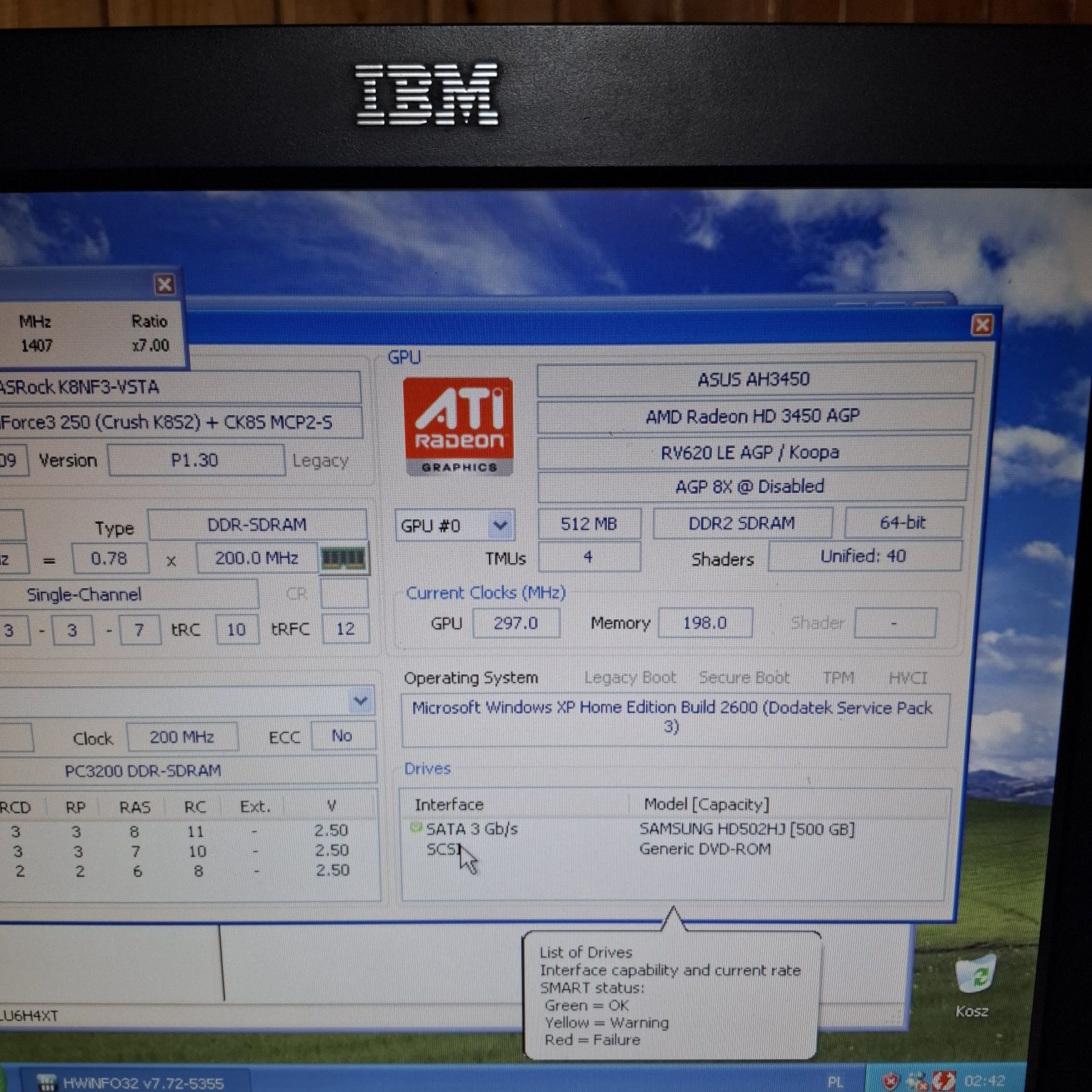Click the ATI Radeon Graphics logo
The width and height of the screenshot is (1092, 1092).
click(x=458, y=427)
